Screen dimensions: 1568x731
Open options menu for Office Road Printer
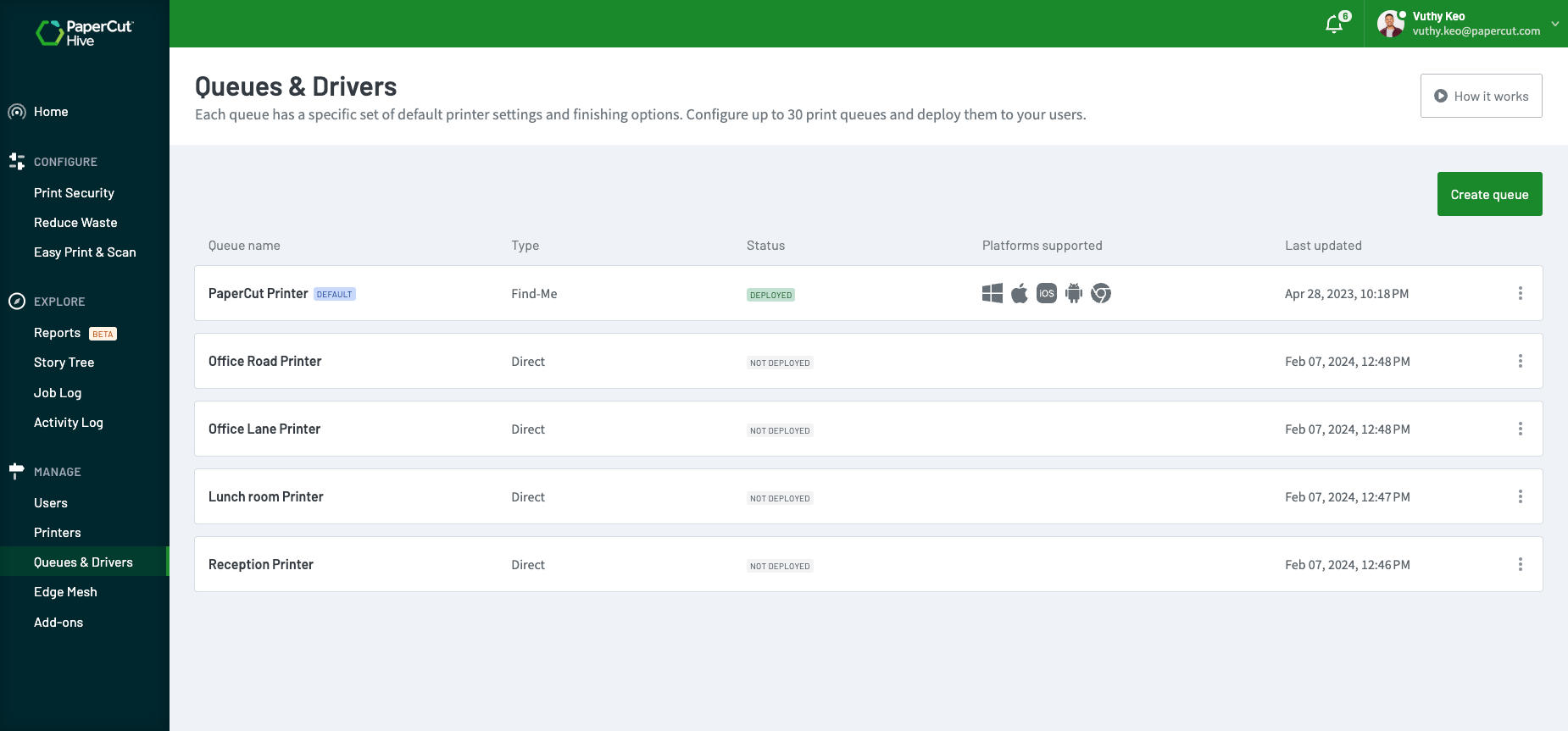tap(1521, 361)
